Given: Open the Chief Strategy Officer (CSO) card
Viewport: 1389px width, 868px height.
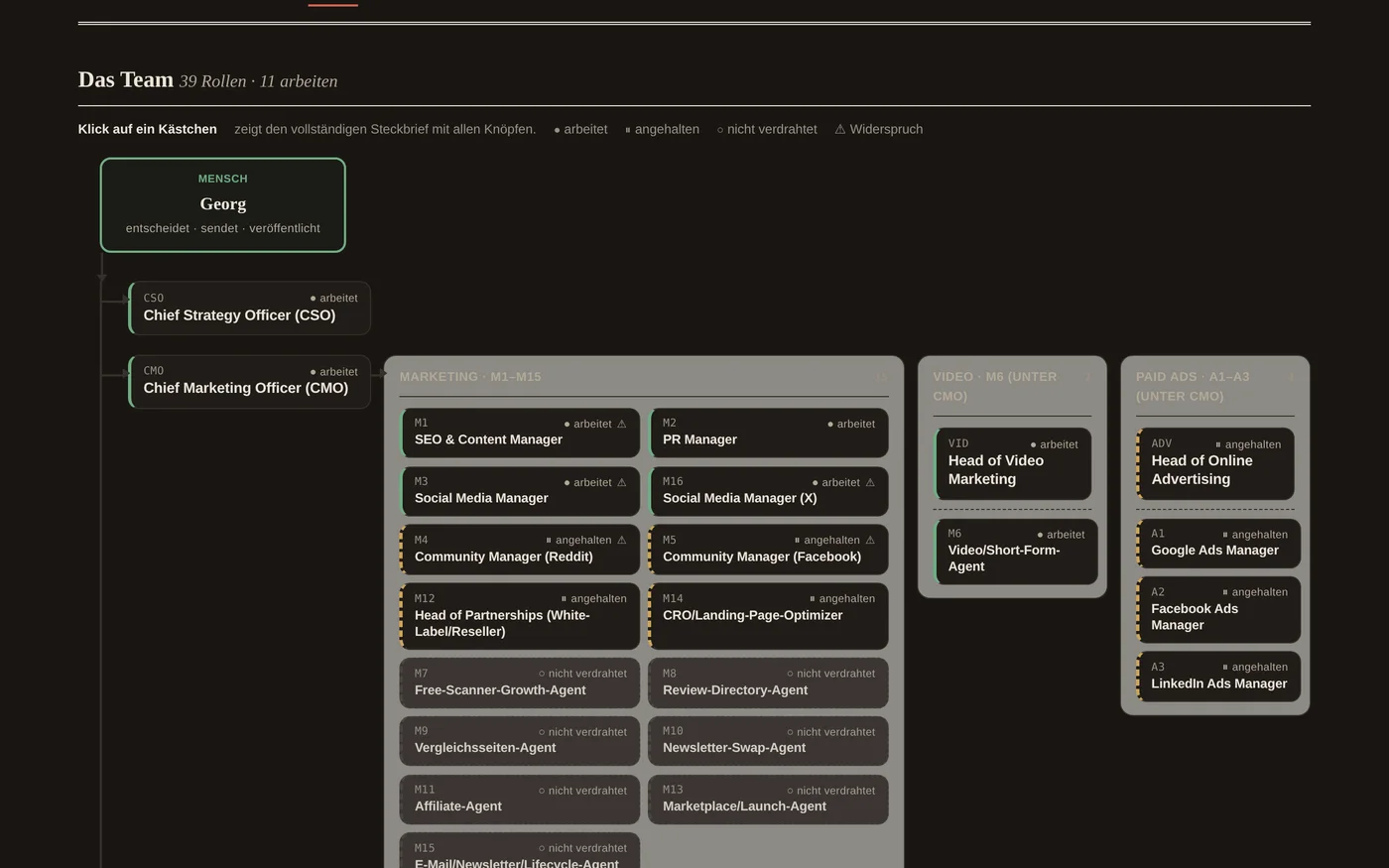Looking at the screenshot, I should pyautogui.click(x=249, y=308).
